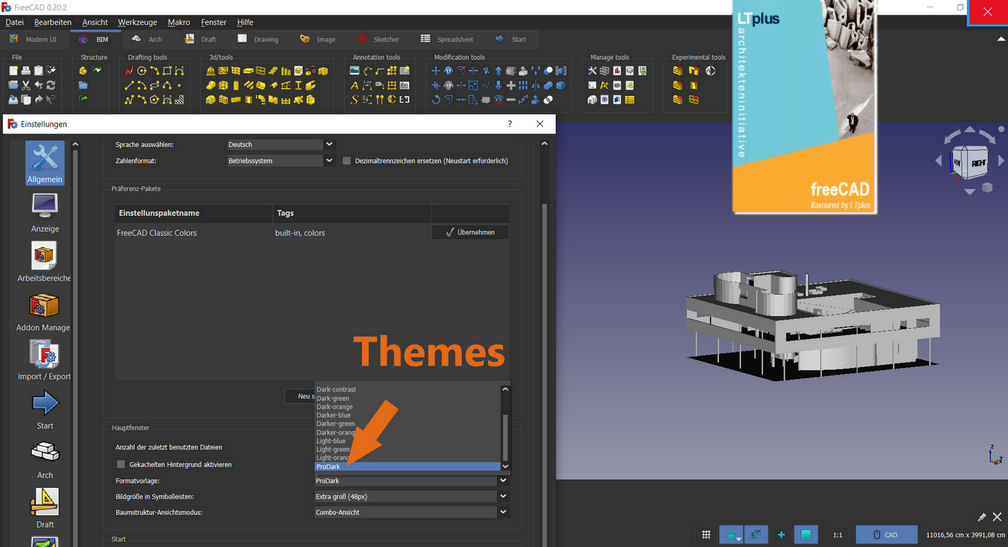Click the wrench setup icon in Manage tools
This screenshot has height=547, width=1008.
click(592, 71)
